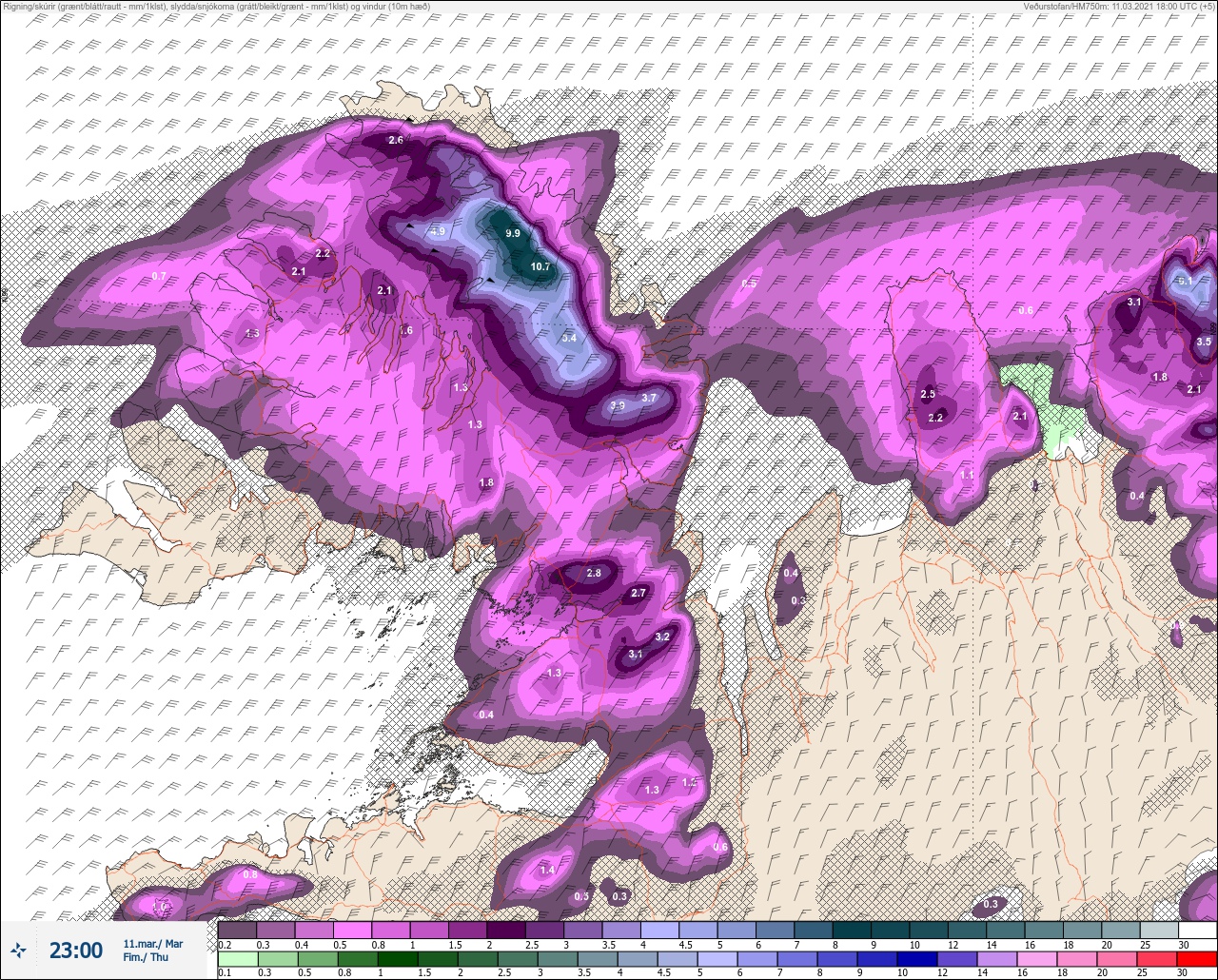Click the 2.6 value label near the northern peninsula
This screenshot has height=980, width=1218.
pos(396,141)
